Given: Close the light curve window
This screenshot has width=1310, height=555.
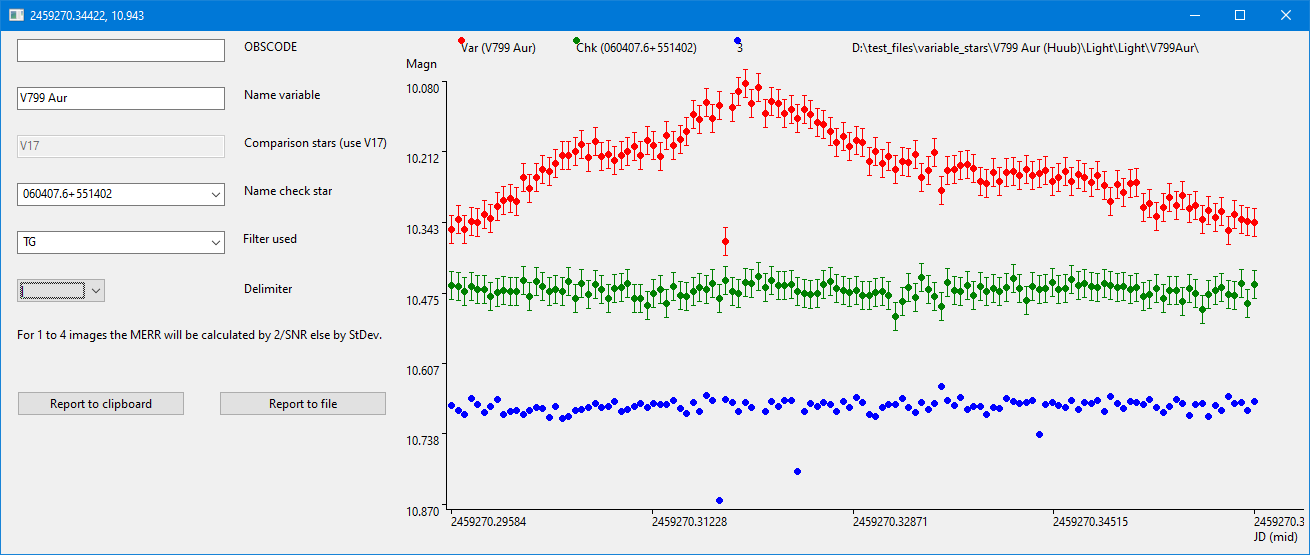Looking at the screenshot, I should 1286,15.
